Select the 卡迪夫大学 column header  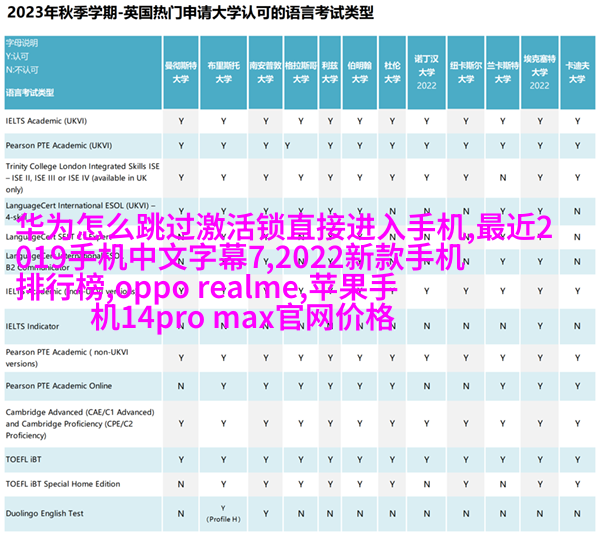577,72
